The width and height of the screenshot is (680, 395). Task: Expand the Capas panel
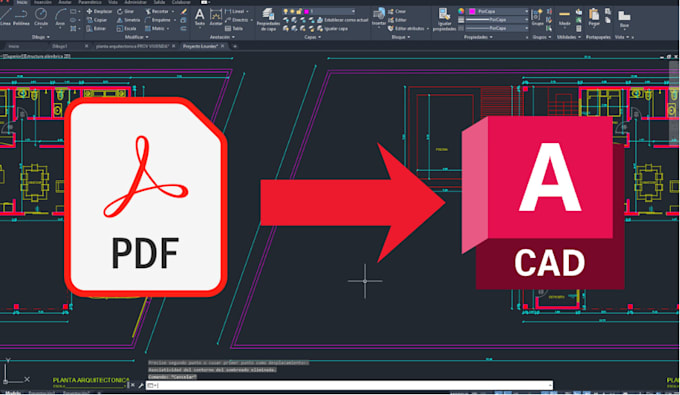click(x=312, y=37)
